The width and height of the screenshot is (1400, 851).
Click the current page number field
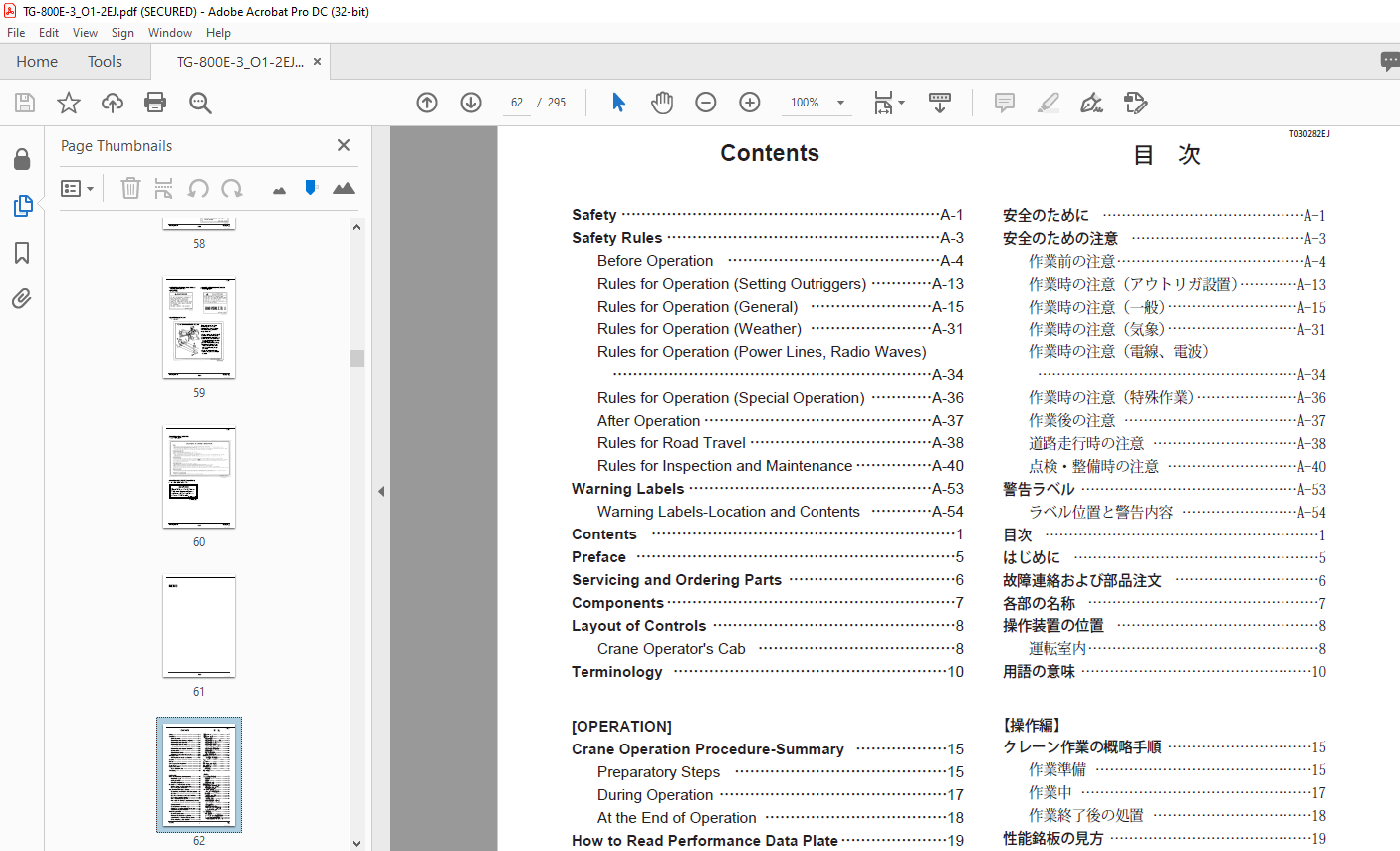tap(517, 103)
